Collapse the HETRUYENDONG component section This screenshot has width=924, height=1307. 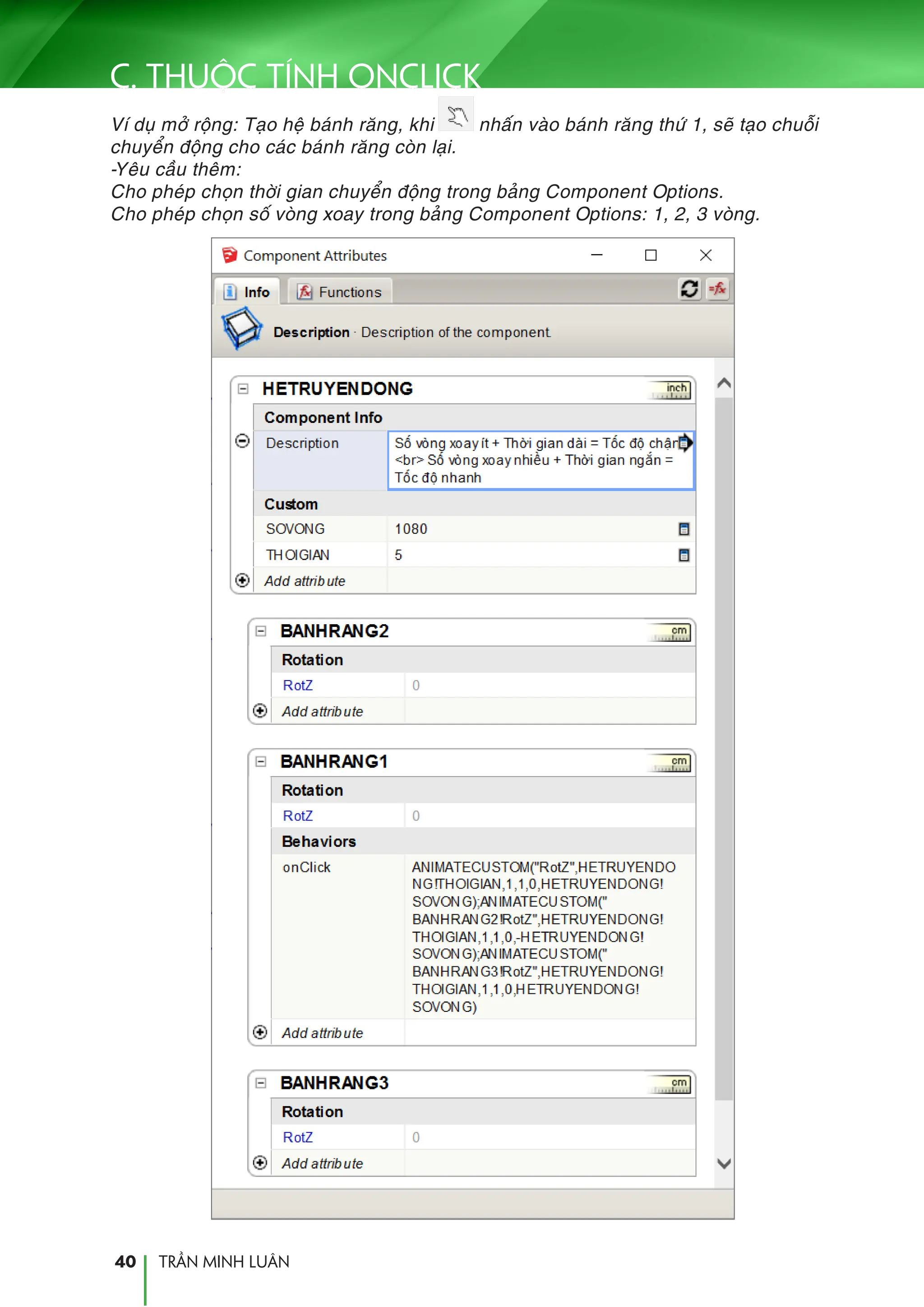pyautogui.click(x=244, y=389)
